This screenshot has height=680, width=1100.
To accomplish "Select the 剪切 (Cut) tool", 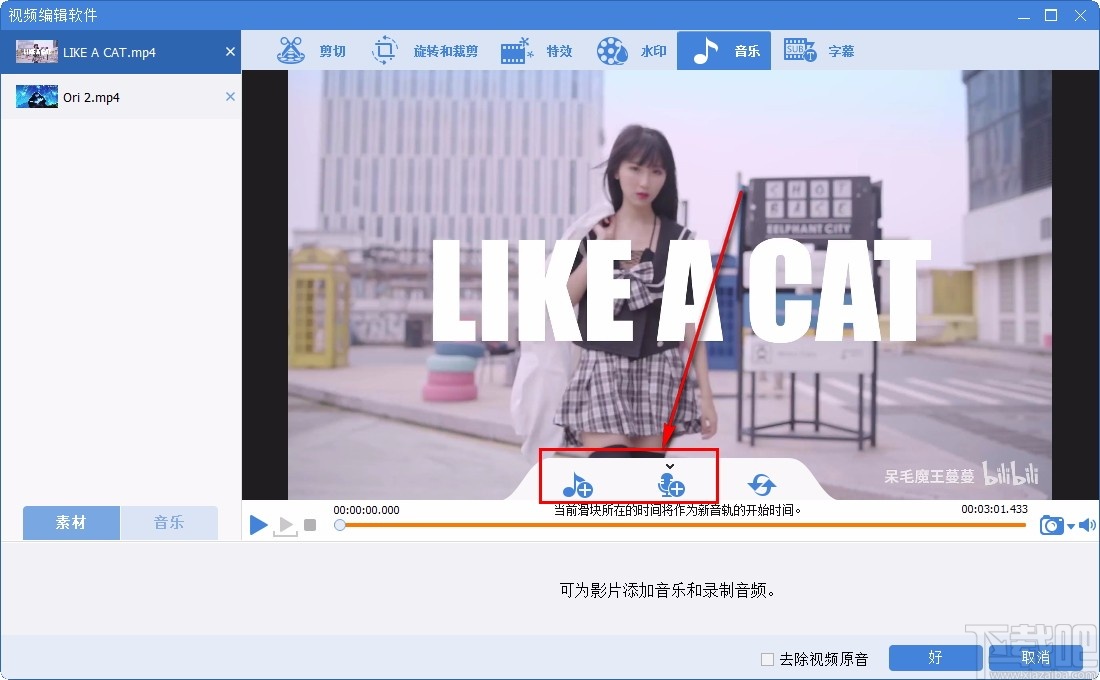I will click(314, 50).
